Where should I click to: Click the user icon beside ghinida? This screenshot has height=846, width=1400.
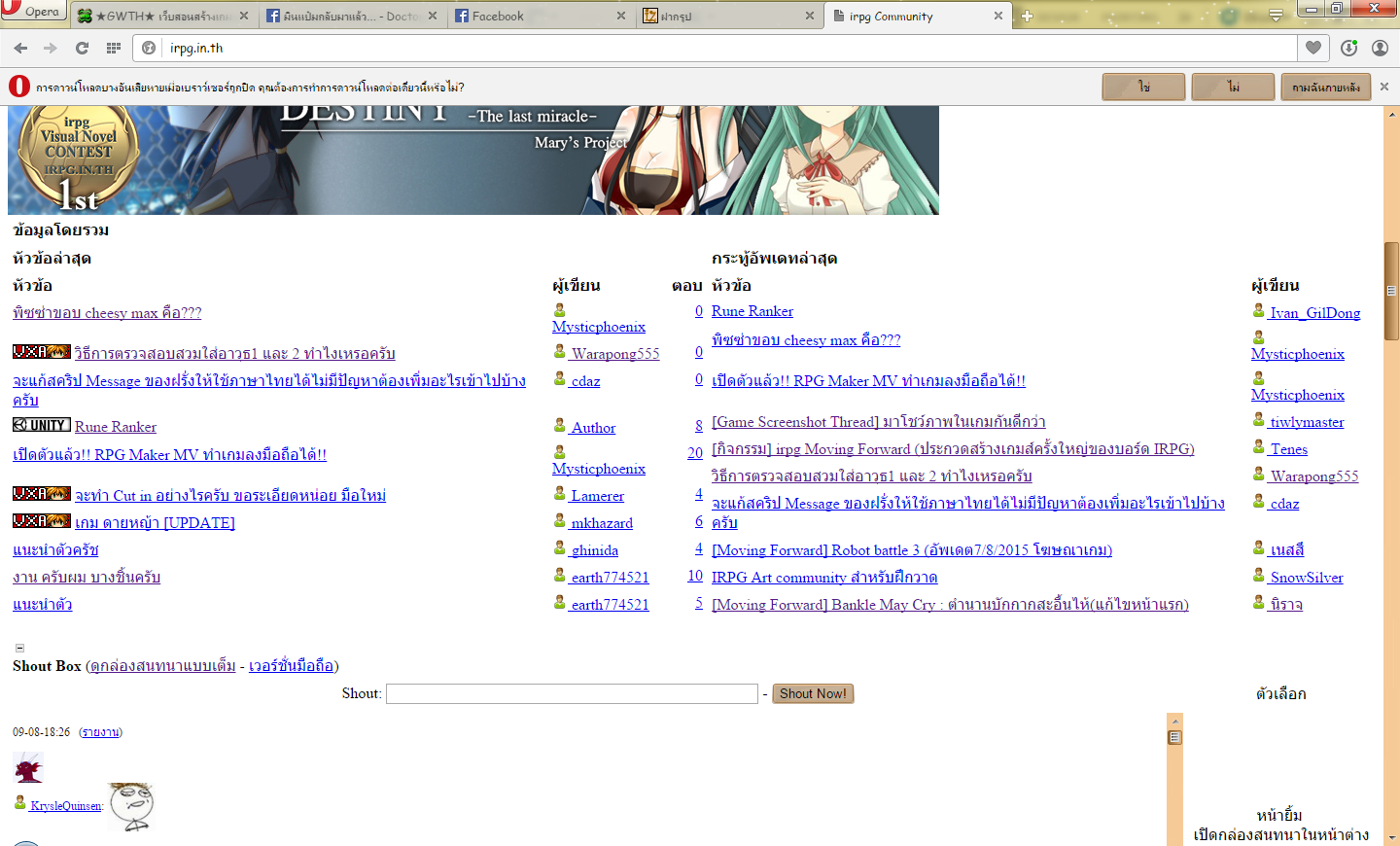pyautogui.click(x=559, y=547)
